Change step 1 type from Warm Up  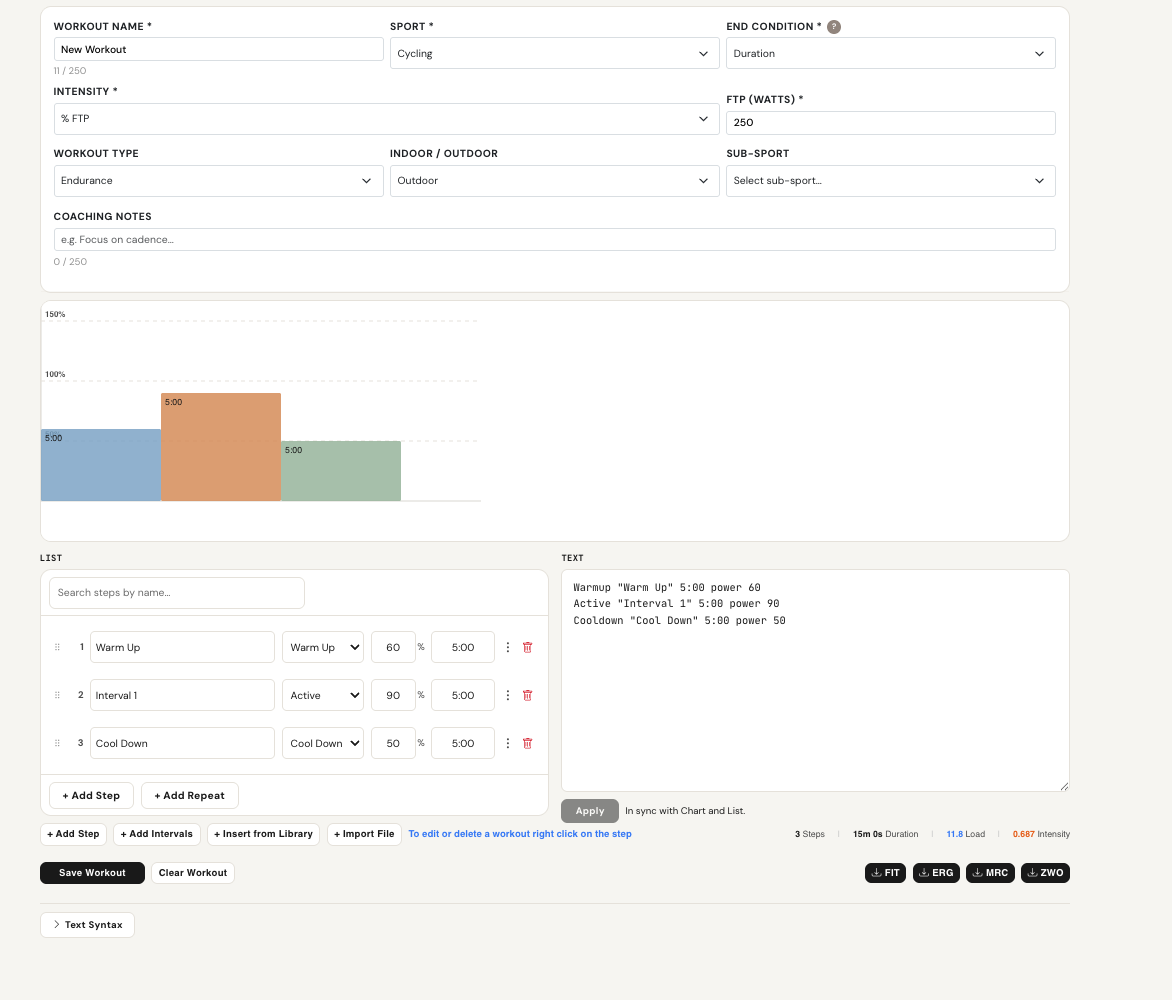(323, 647)
